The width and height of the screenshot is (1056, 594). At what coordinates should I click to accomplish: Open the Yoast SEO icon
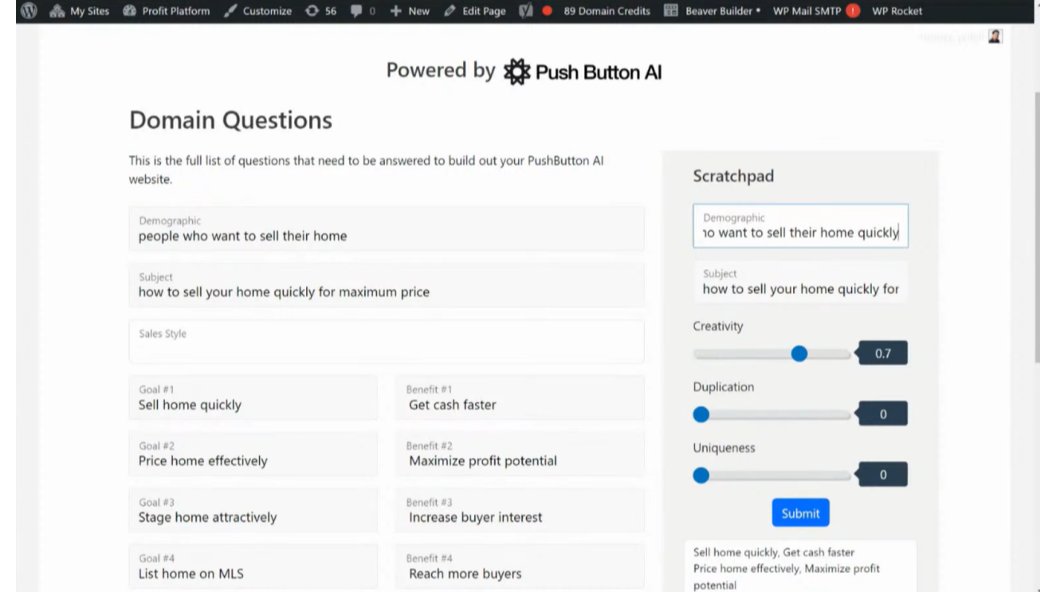click(x=526, y=11)
